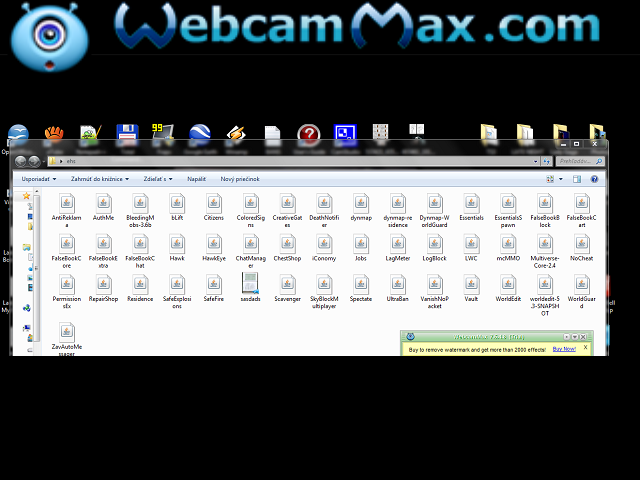Screen dimensions: 640x480
Task: Select the PermissionsEx file
Action: [67, 291]
